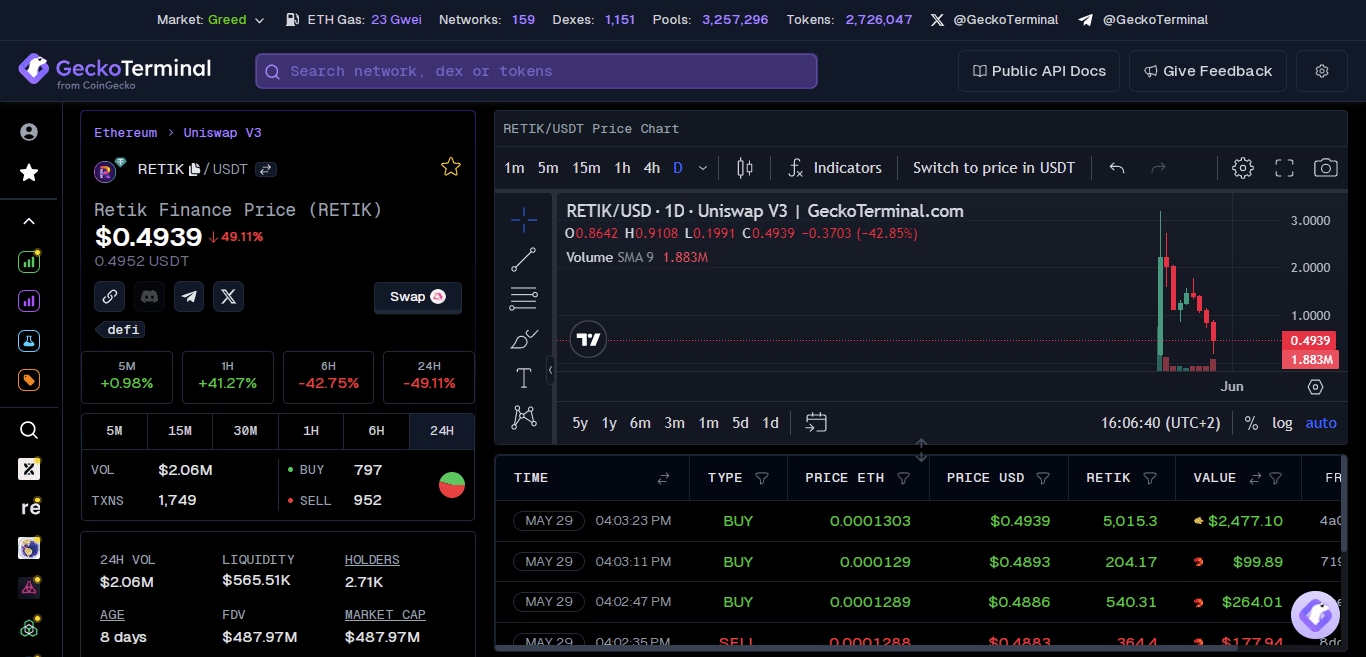
Task: Go to Uniswap V3 breadcrumb link
Action: pos(223,133)
